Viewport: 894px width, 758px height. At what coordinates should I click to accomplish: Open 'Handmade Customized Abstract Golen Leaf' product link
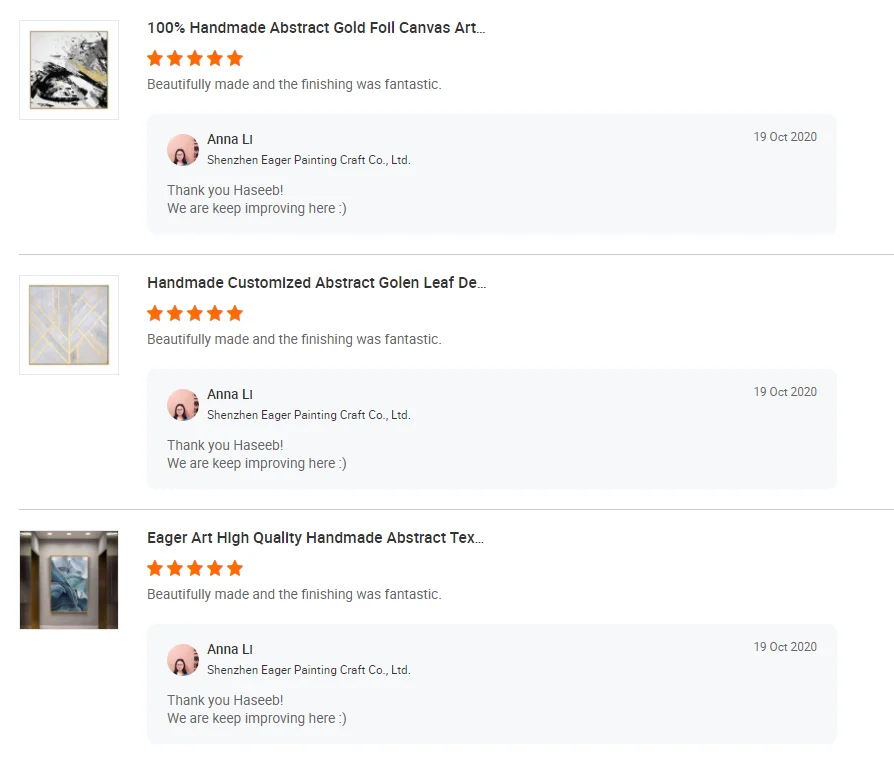pyautogui.click(x=316, y=283)
